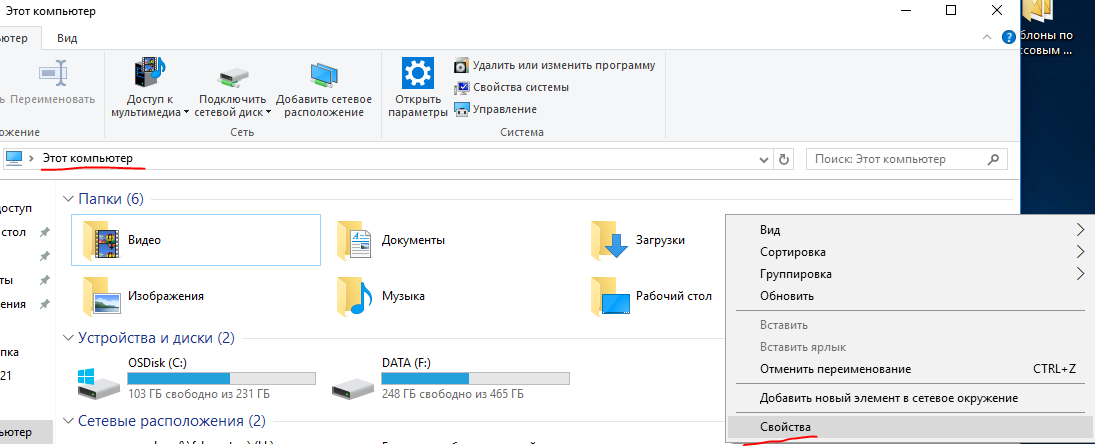1095x446 pixels.
Task: Click the text 103 ГБ свободно из 231 ГБ
Action: click(199, 394)
